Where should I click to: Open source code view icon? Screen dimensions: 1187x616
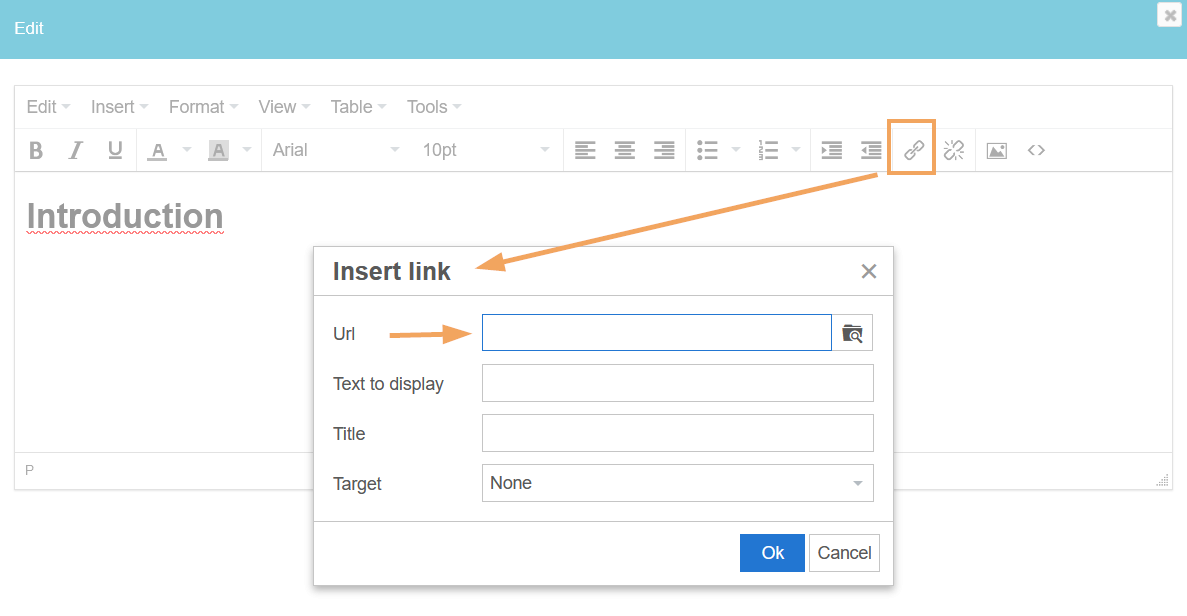click(x=1036, y=150)
